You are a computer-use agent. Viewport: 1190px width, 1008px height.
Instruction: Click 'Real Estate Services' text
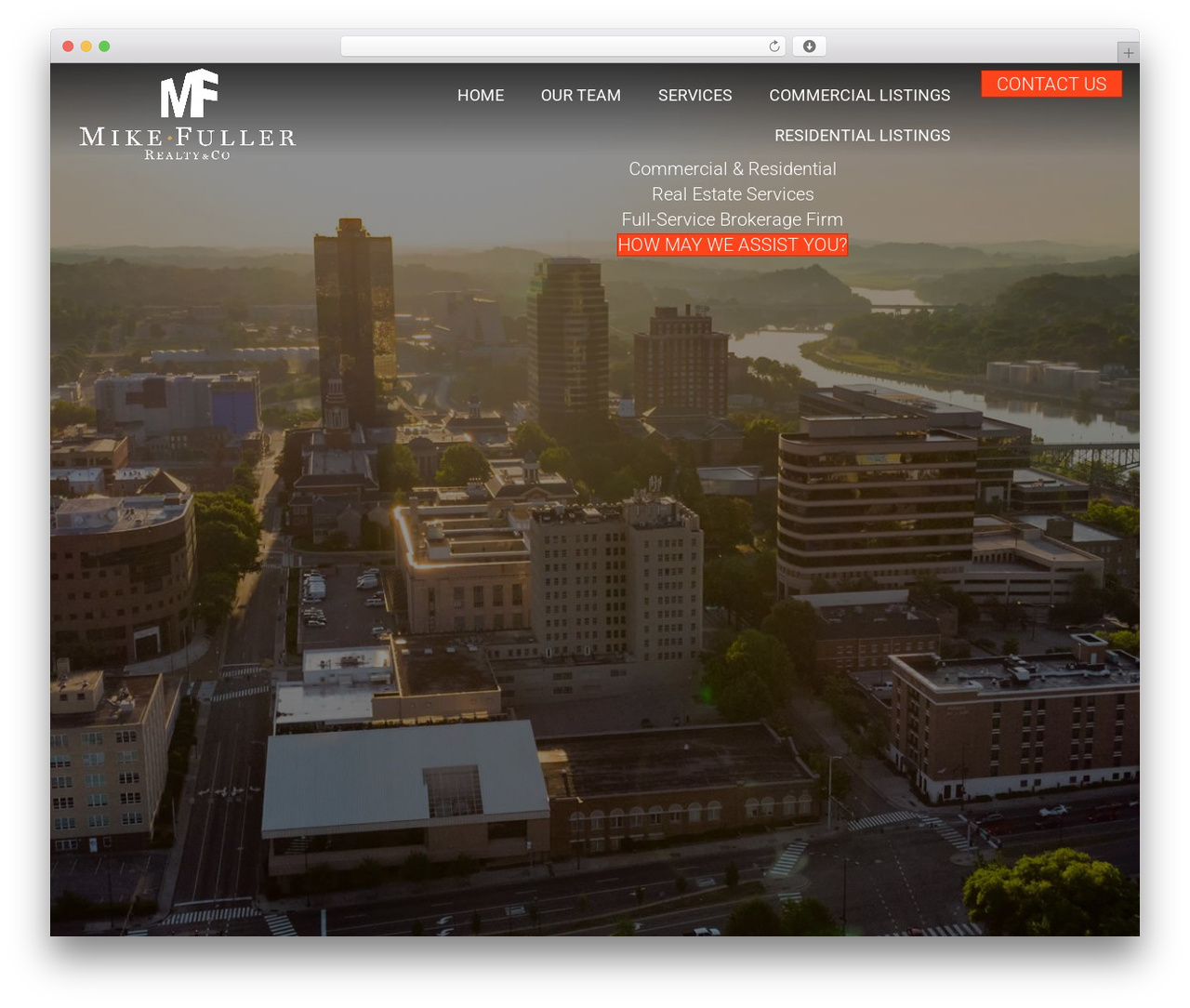coord(733,193)
